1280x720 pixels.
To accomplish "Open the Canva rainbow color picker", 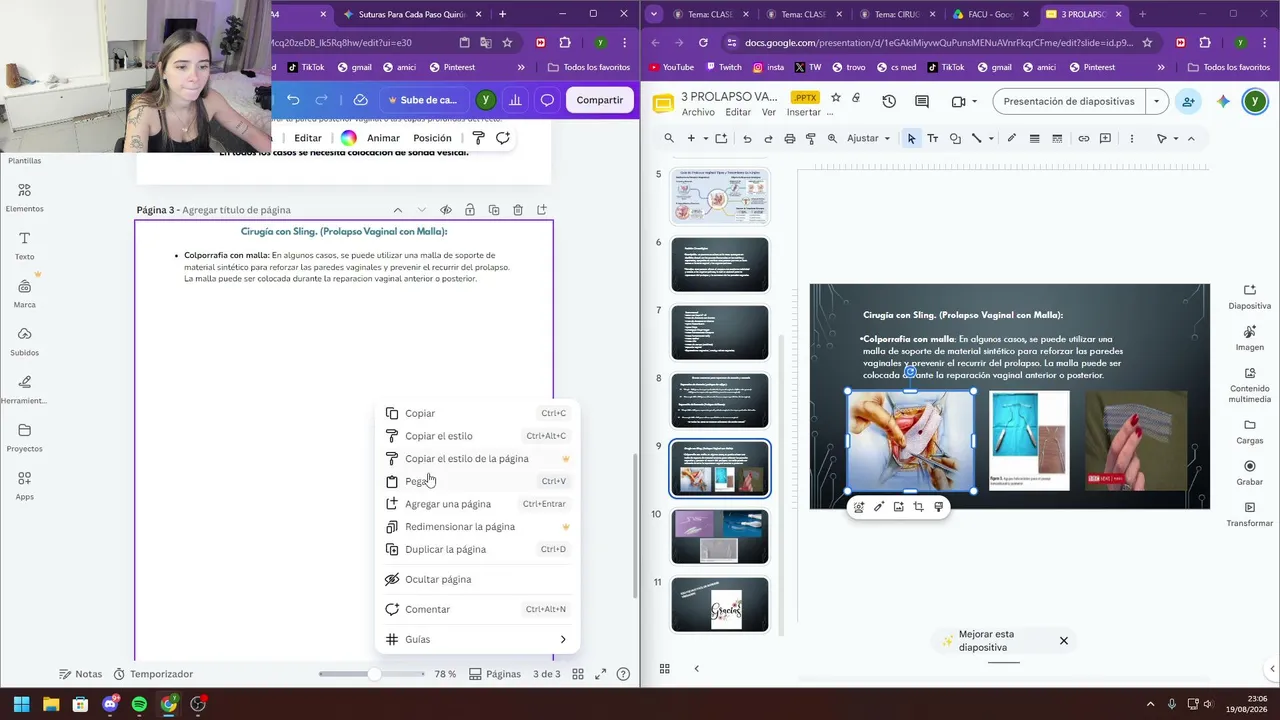I will click(x=348, y=138).
